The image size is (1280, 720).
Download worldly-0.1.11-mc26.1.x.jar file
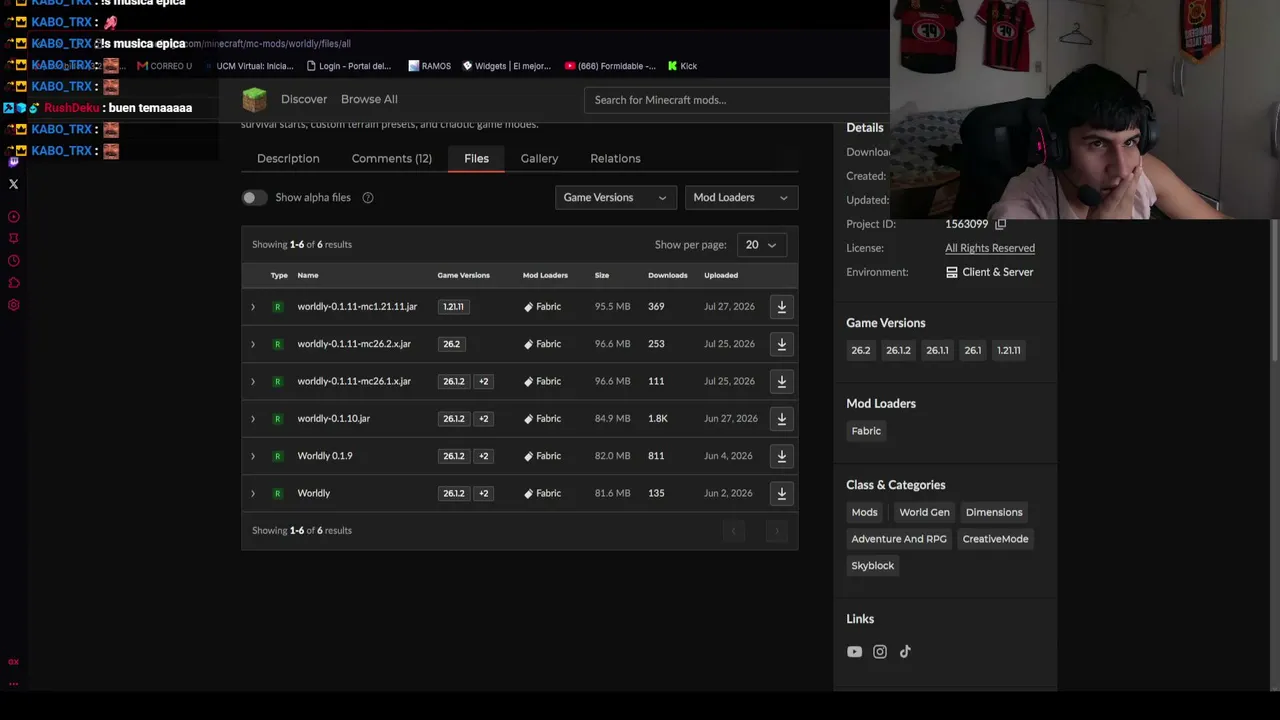(782, 381)
